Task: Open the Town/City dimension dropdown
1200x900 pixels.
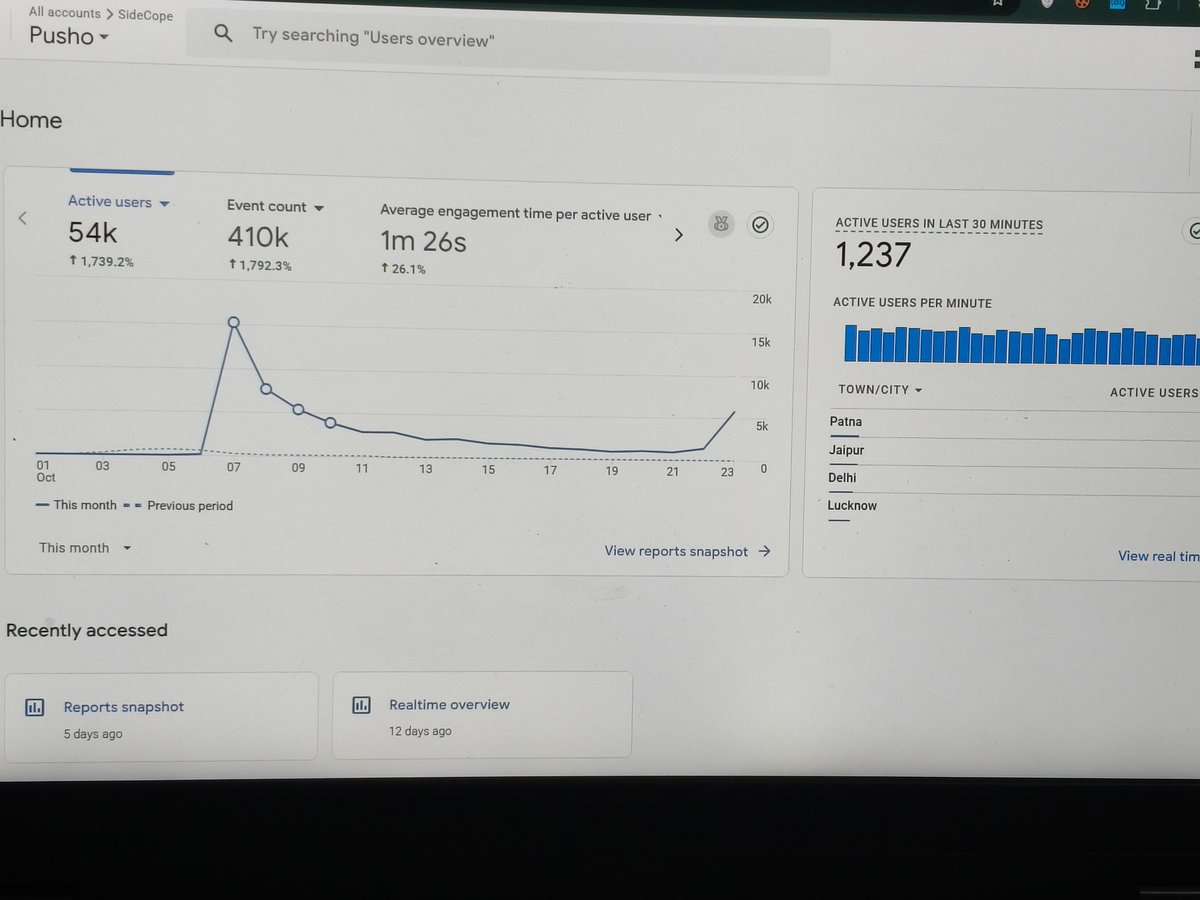Action: 880,390
